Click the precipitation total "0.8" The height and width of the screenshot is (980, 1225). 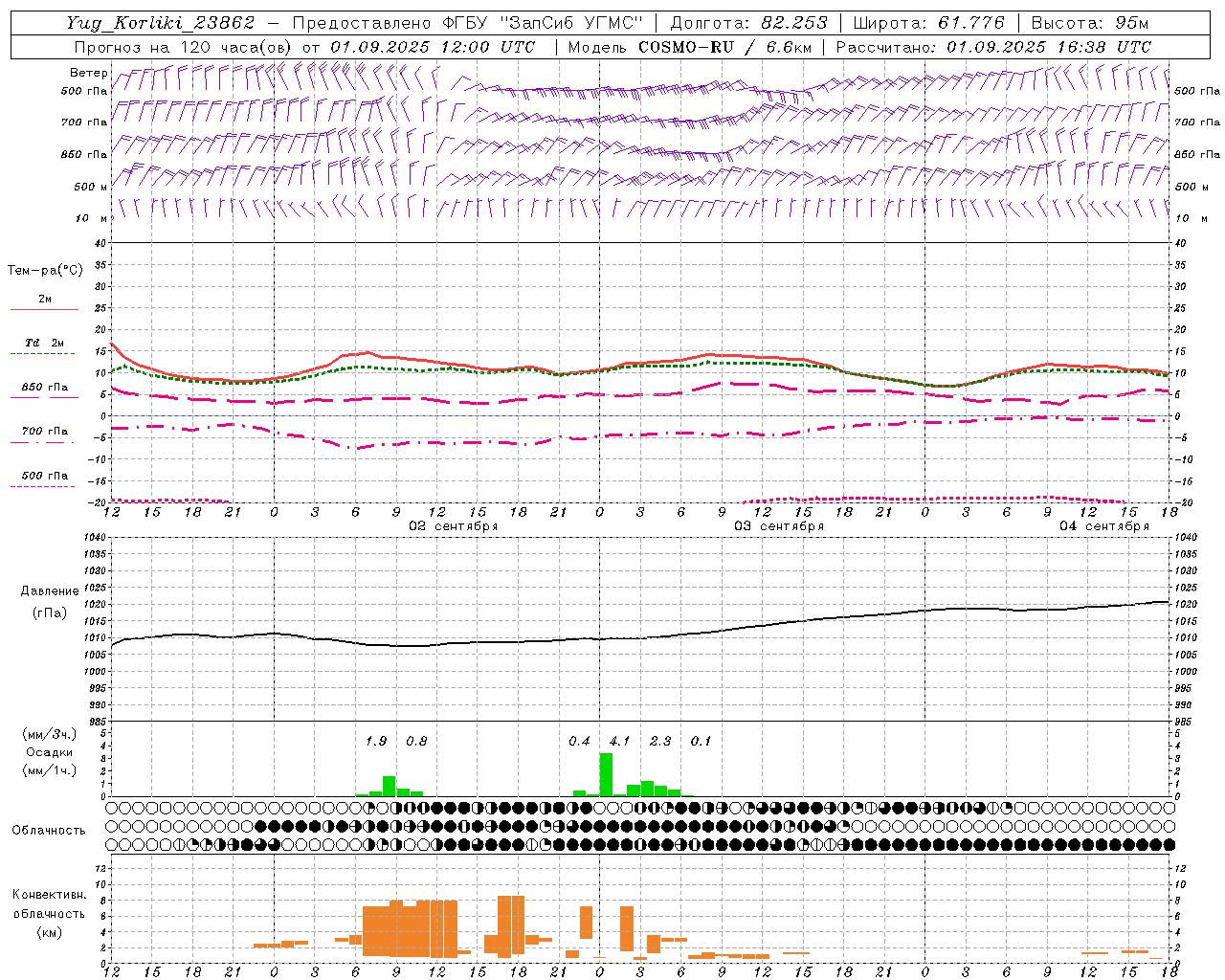[x=416, y=741]
